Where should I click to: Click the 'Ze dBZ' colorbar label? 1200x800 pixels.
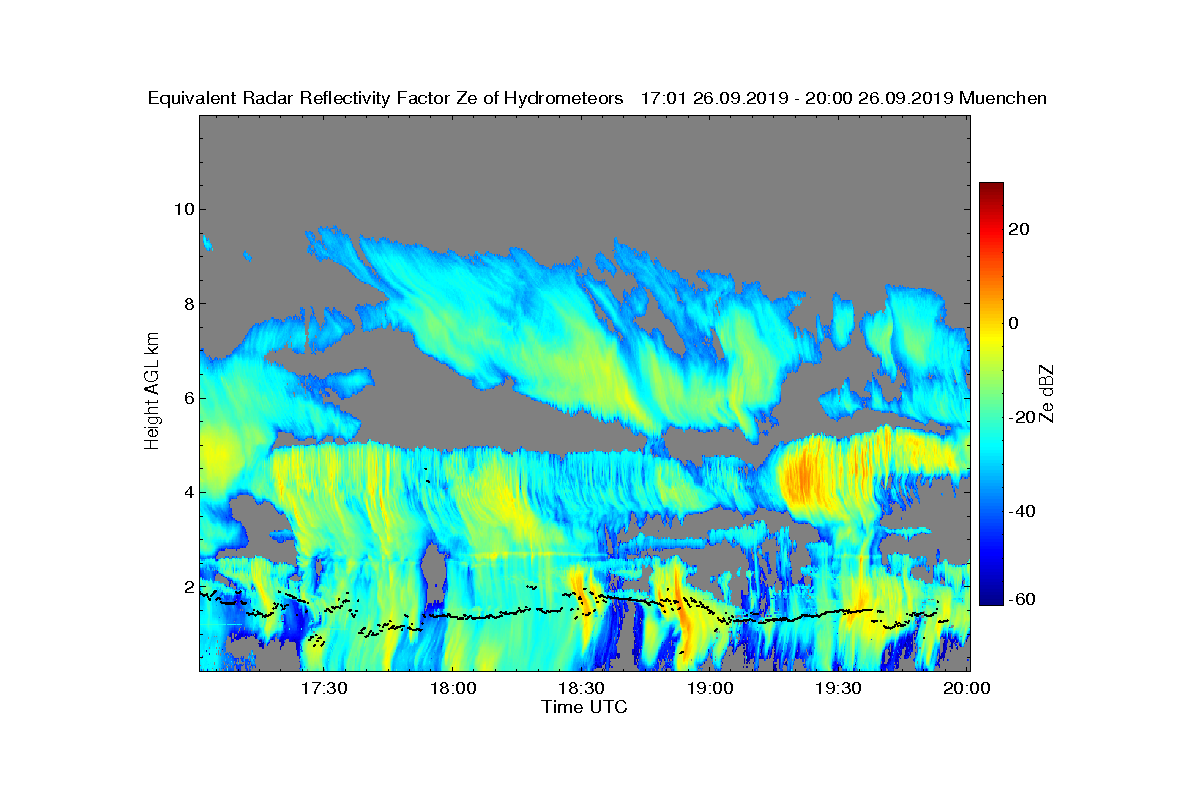pos(1048,393)
